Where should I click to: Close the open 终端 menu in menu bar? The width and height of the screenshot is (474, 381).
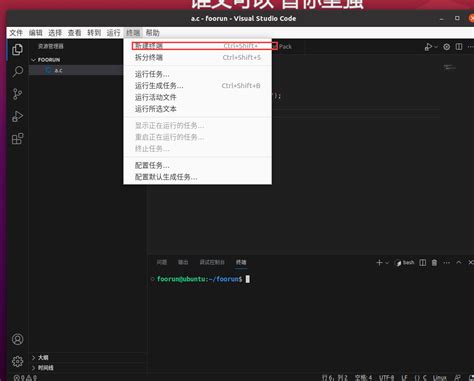click(x=133, y=33)
